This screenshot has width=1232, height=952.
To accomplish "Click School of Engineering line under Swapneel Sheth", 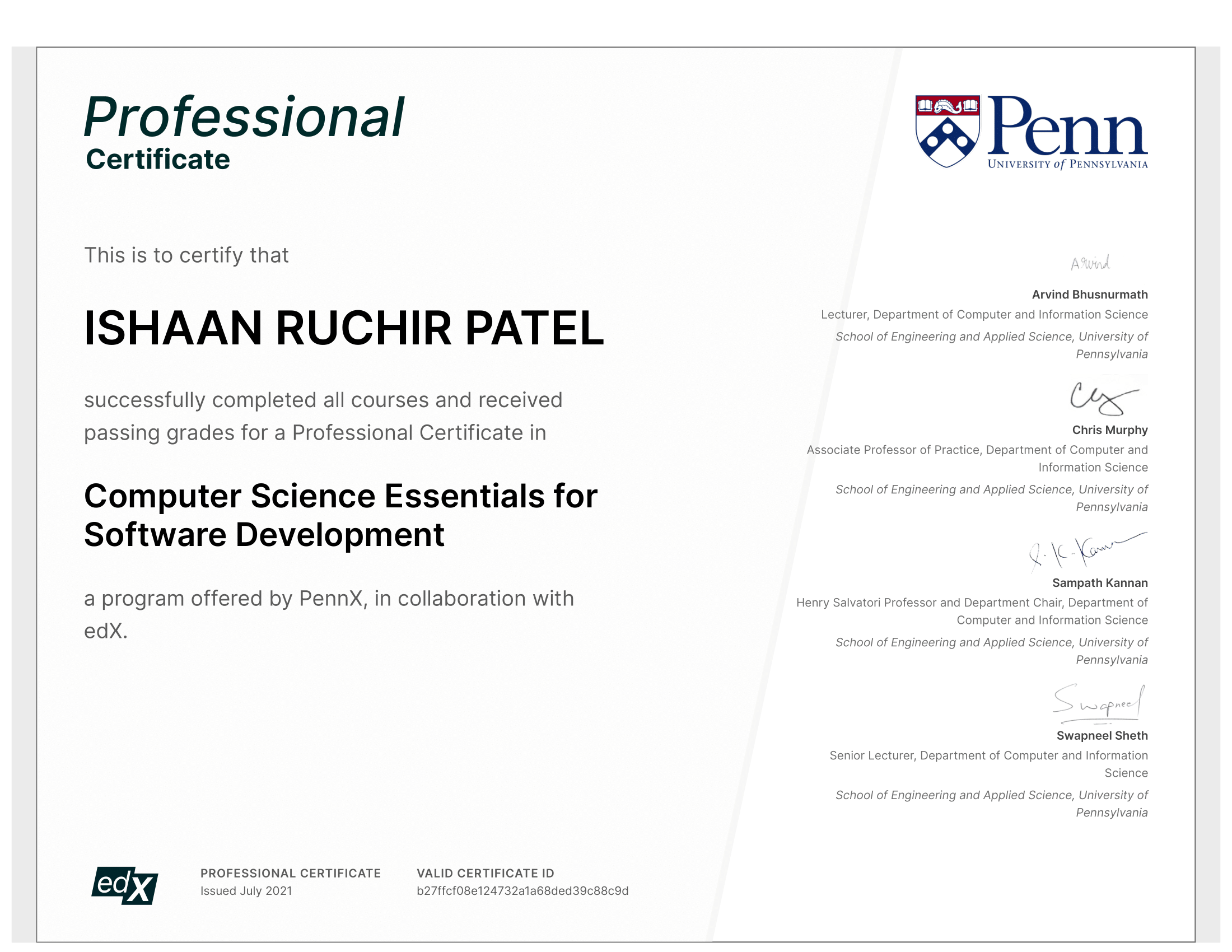I will (x=992, y=804).
